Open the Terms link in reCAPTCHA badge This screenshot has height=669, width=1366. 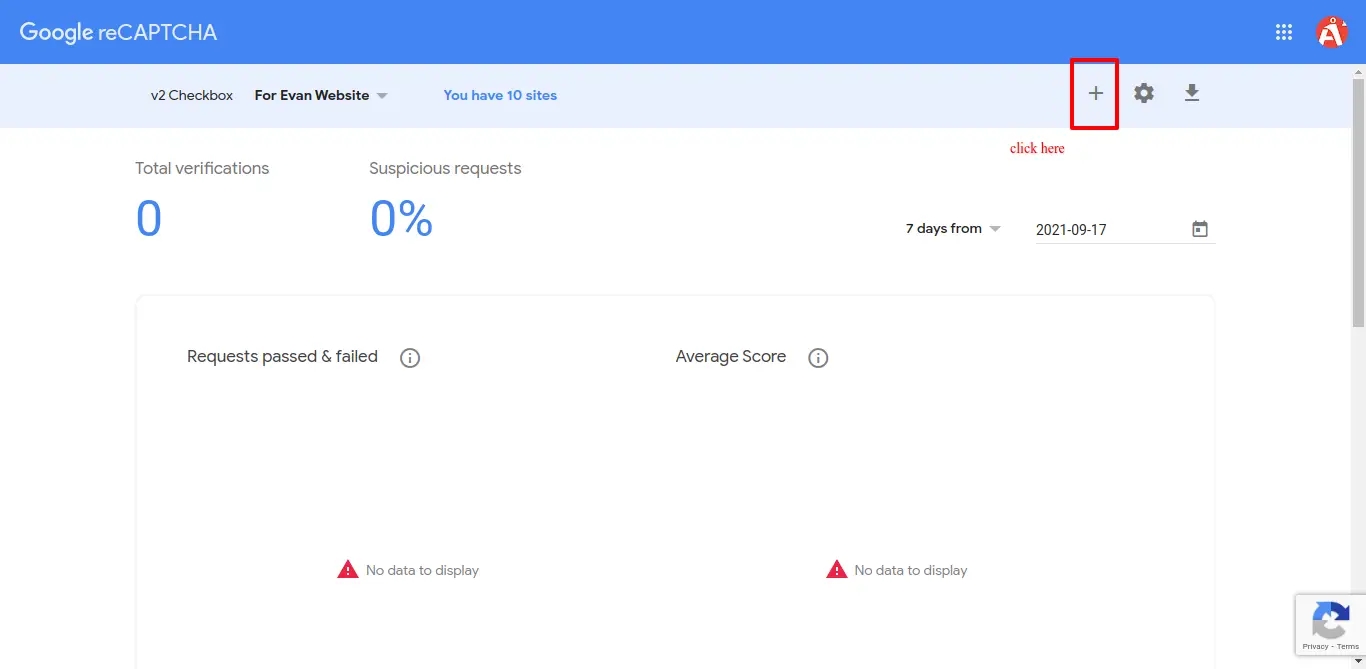tap(1348, 647)
